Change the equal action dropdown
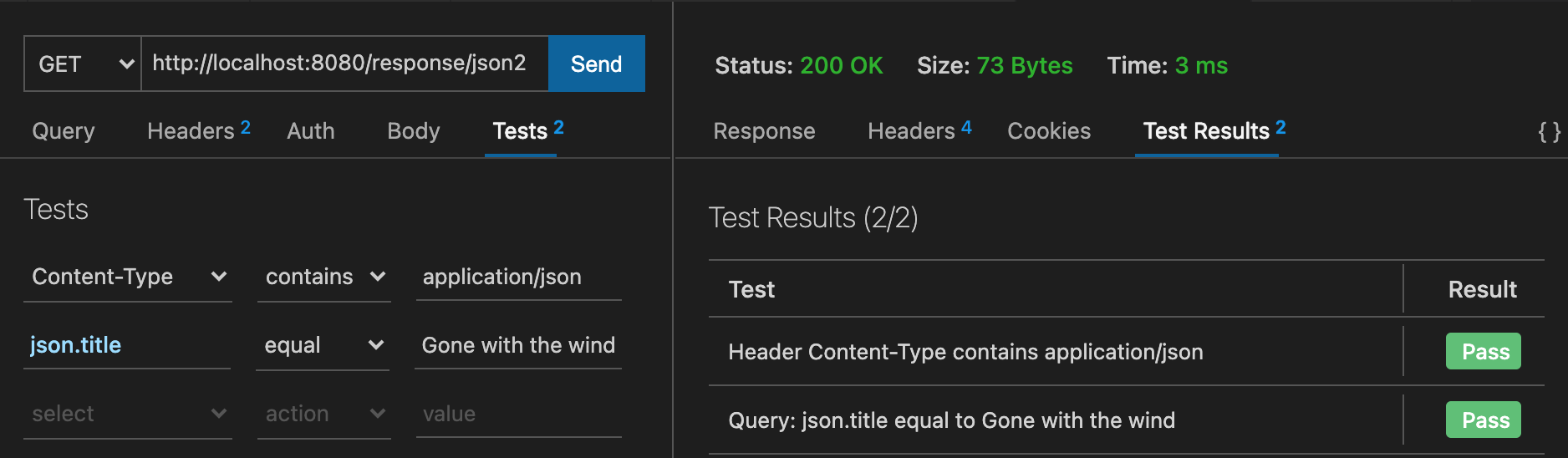The height and width of the screenshot is (458, 1568). tap(323, 345)
